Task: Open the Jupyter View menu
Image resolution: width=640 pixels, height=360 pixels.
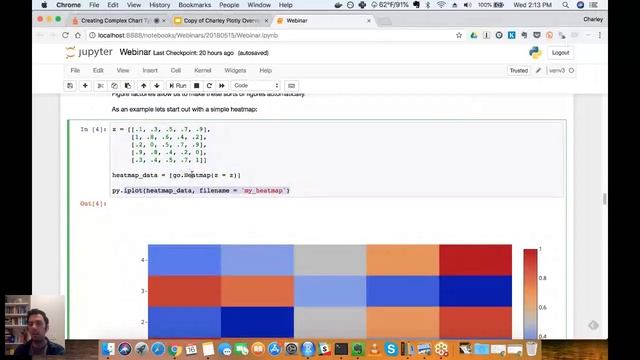Action: pos(122,71)
